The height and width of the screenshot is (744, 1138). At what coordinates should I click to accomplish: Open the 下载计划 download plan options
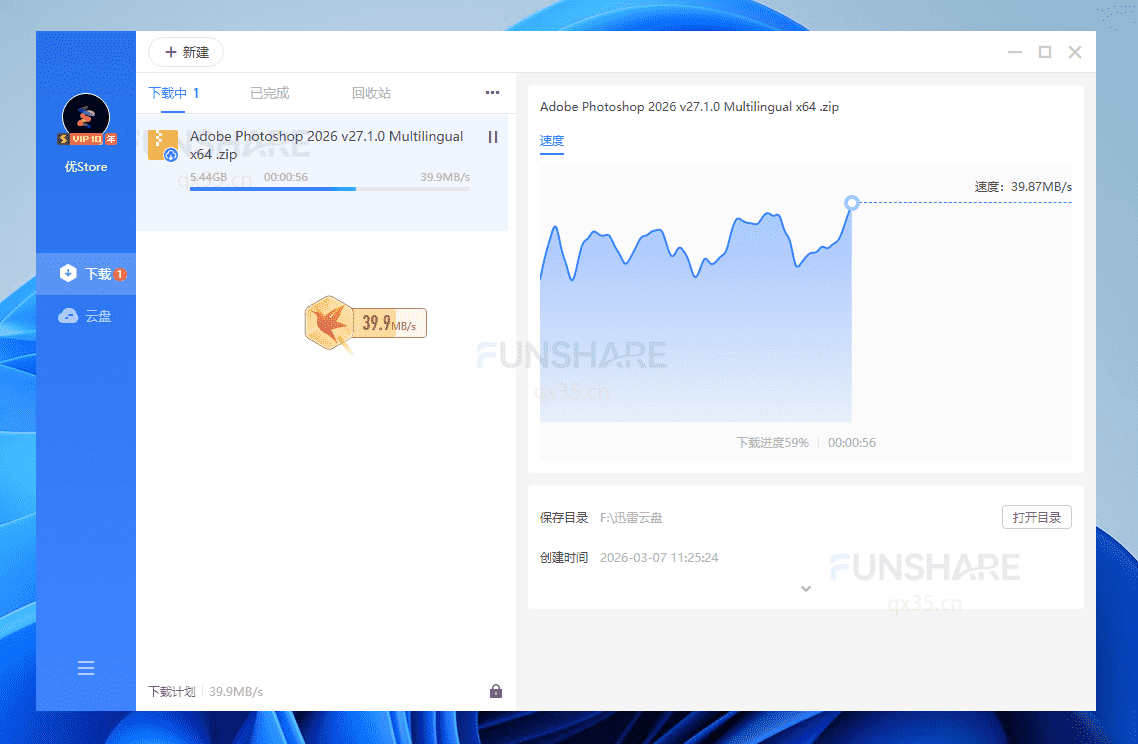[171, 690]
